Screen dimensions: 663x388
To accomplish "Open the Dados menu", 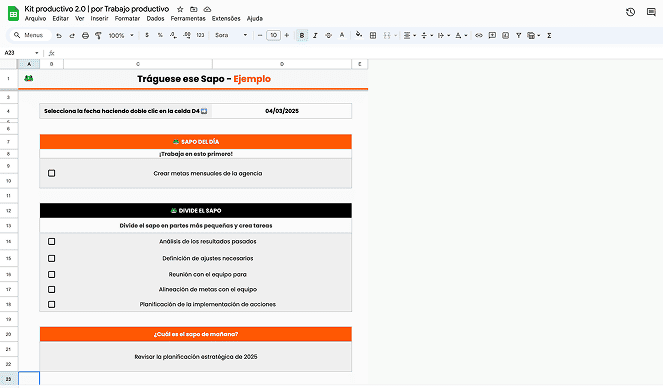I will coord(155,19).
